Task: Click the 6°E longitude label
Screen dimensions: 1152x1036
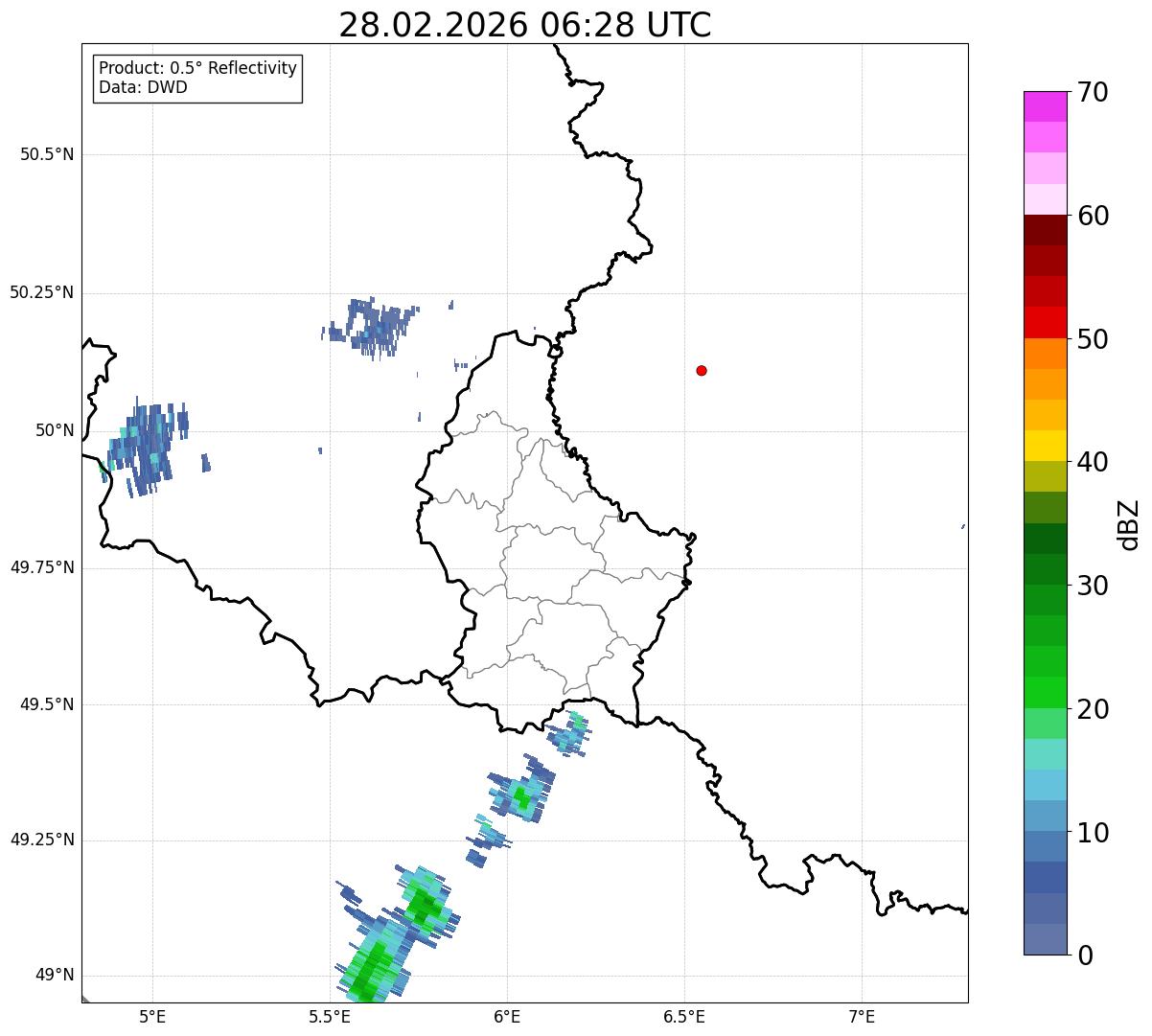Action: click(x=507, y=1016)
